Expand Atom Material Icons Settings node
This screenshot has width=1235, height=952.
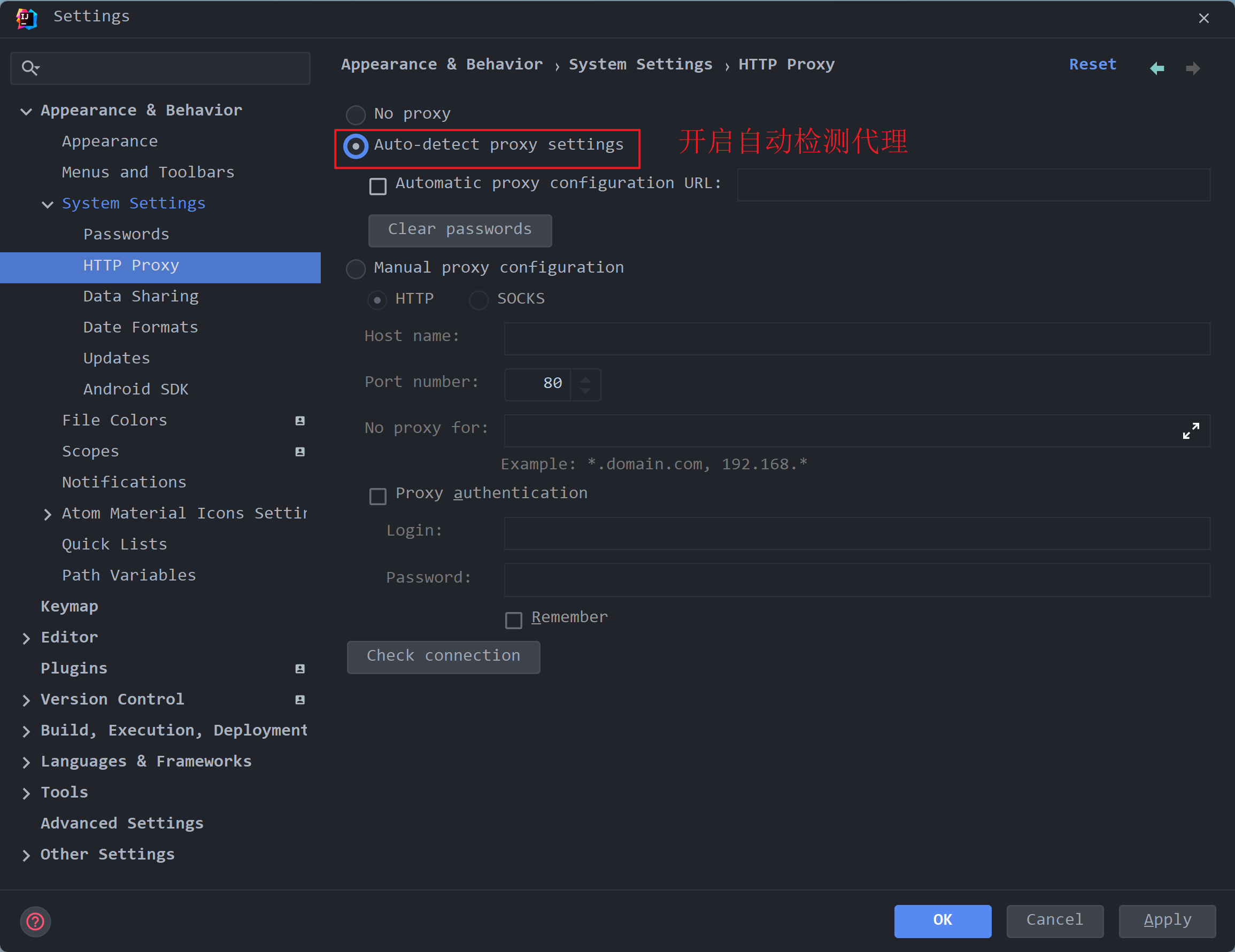tap(48, 514)
